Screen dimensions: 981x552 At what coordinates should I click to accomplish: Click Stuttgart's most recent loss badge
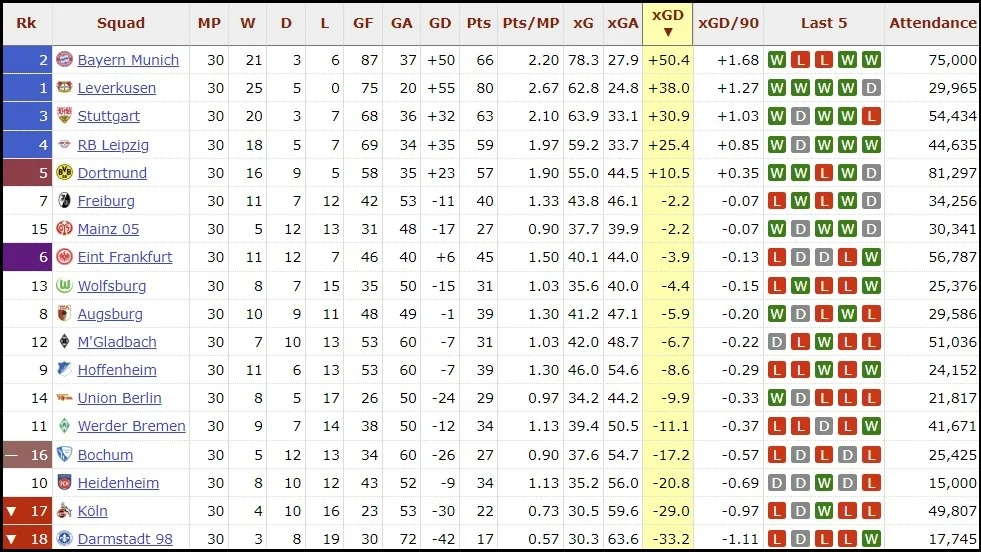click(871, 116)
